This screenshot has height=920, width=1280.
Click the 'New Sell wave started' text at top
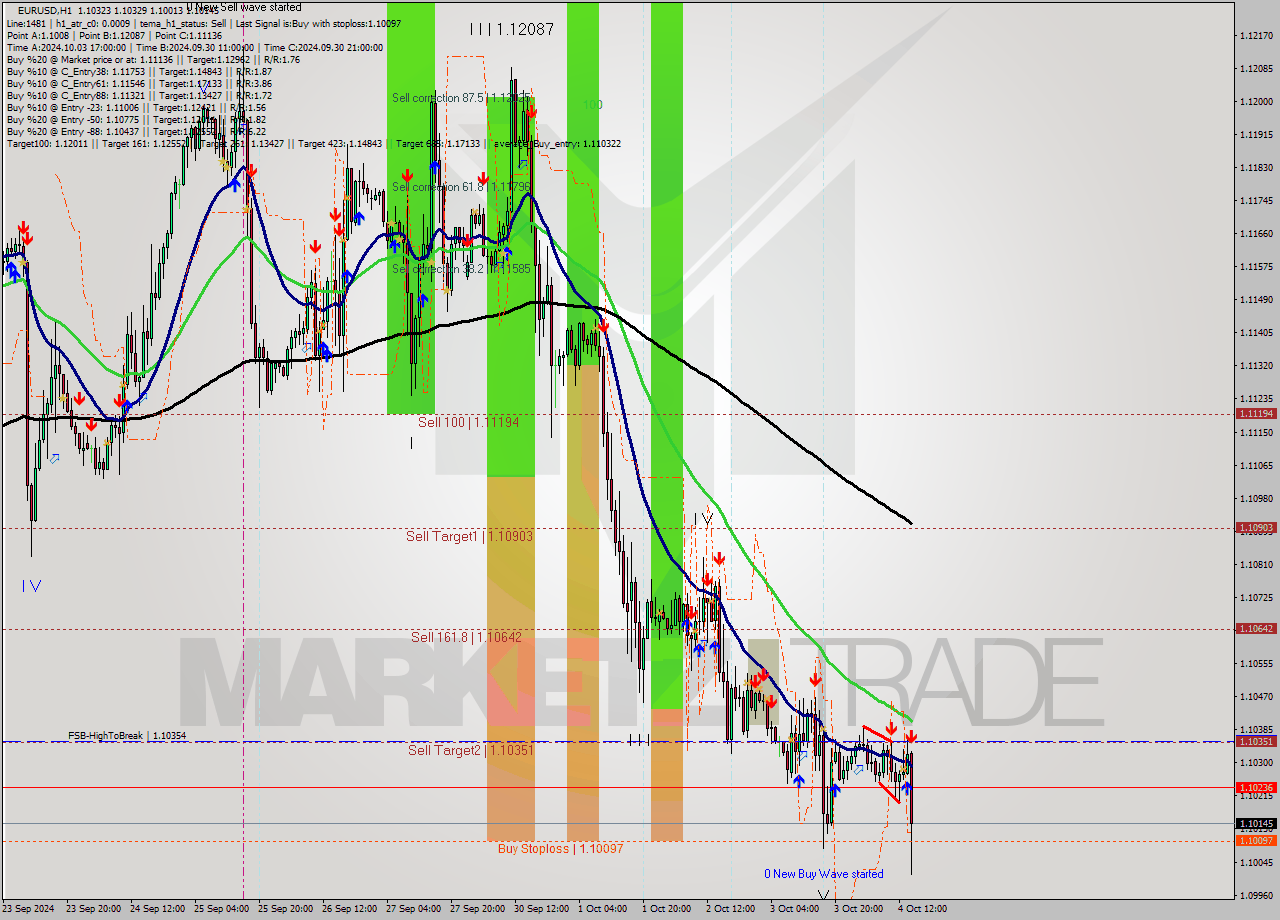(x=249, y=7)
